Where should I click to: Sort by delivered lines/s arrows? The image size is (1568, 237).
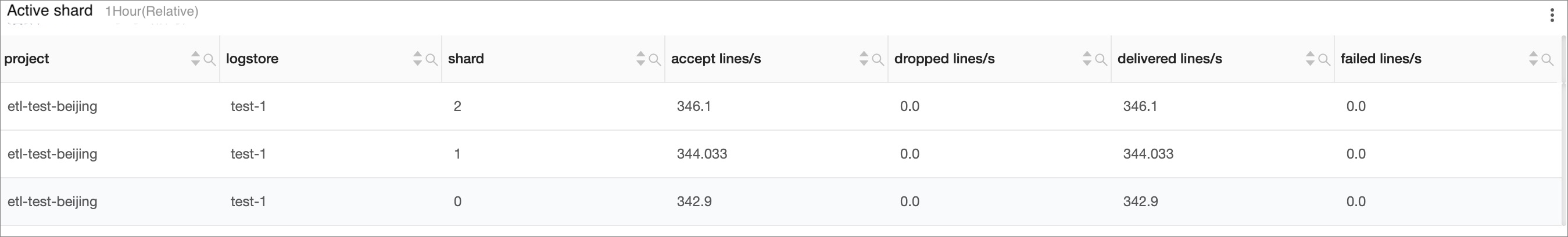click(1310, 58)
